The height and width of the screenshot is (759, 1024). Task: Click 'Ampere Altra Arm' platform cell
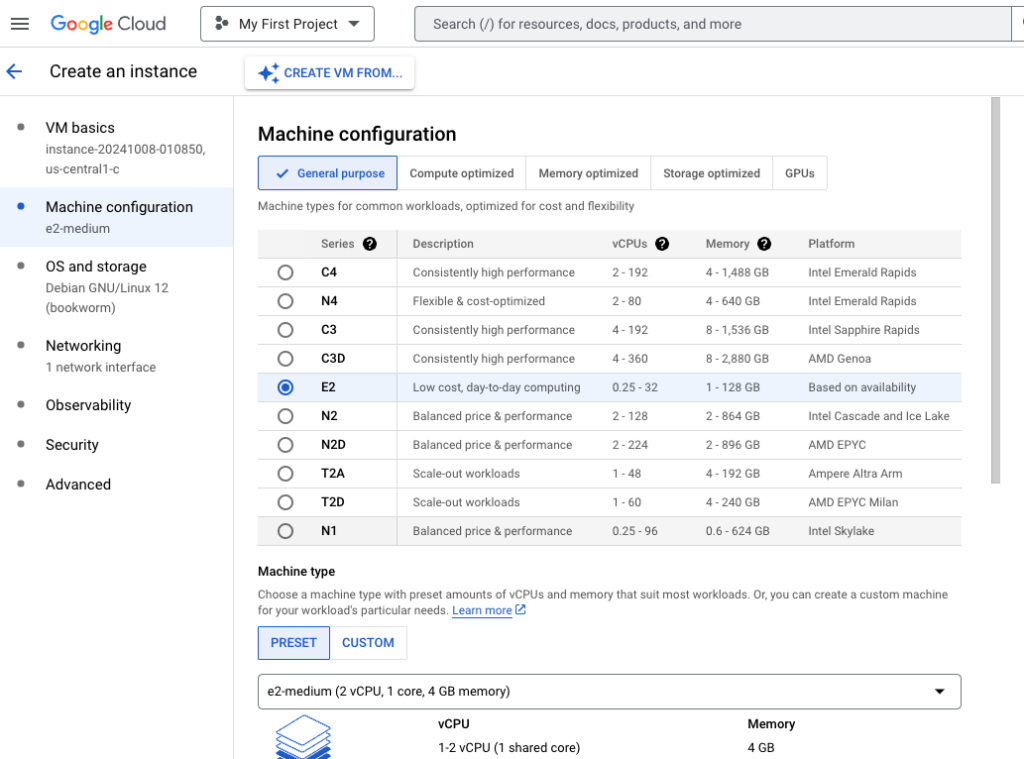pyautogui.click(x=855, y=474)
